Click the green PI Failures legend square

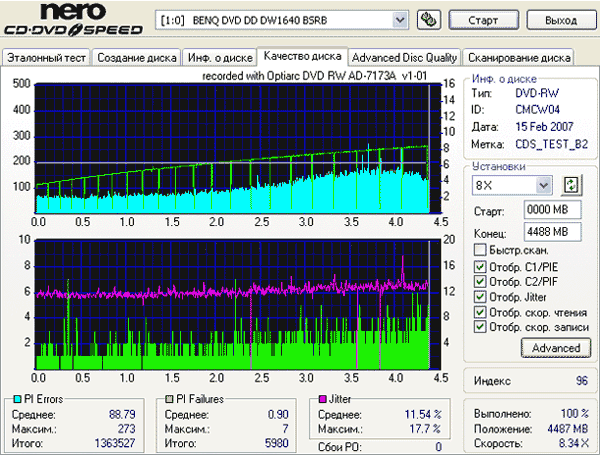pyautogui.click(x=170, y=399)
